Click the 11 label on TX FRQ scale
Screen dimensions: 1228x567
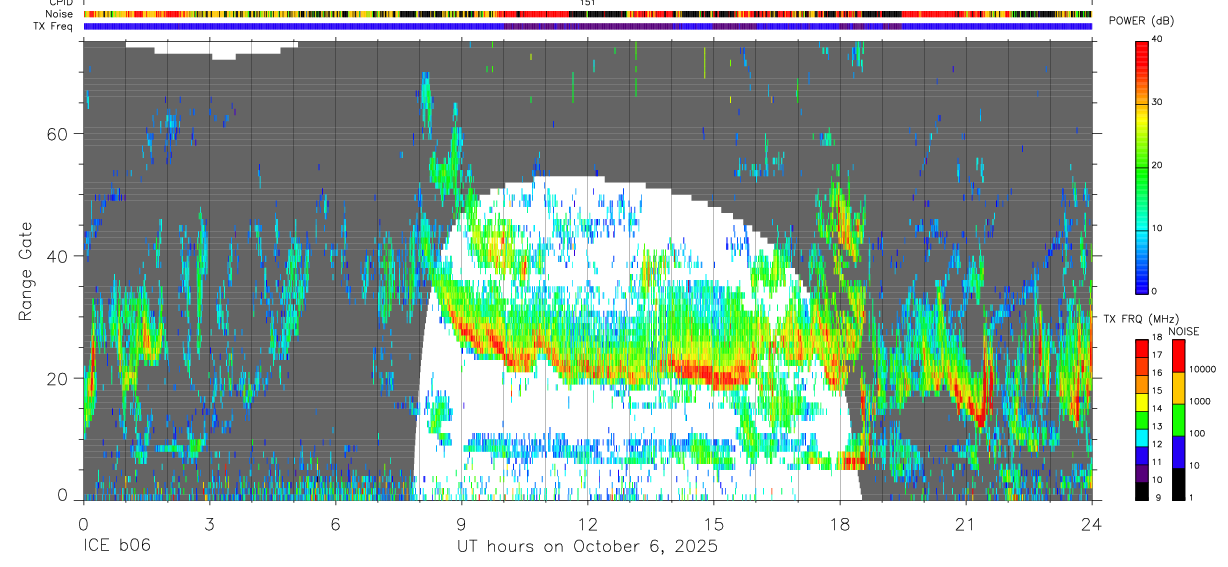1157,463
